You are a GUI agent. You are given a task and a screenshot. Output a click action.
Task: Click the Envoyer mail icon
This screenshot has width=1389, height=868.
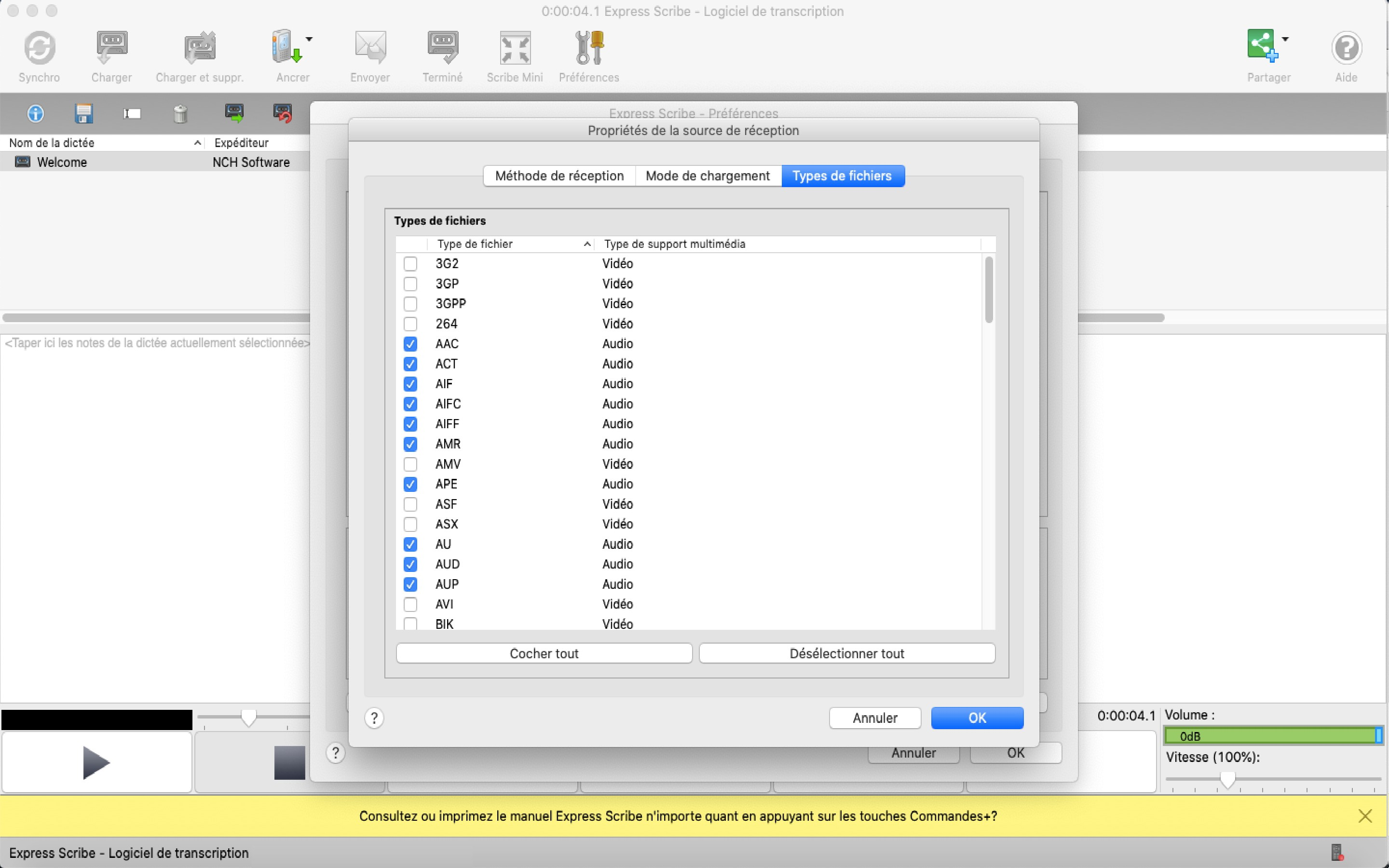tap(369, 48)
